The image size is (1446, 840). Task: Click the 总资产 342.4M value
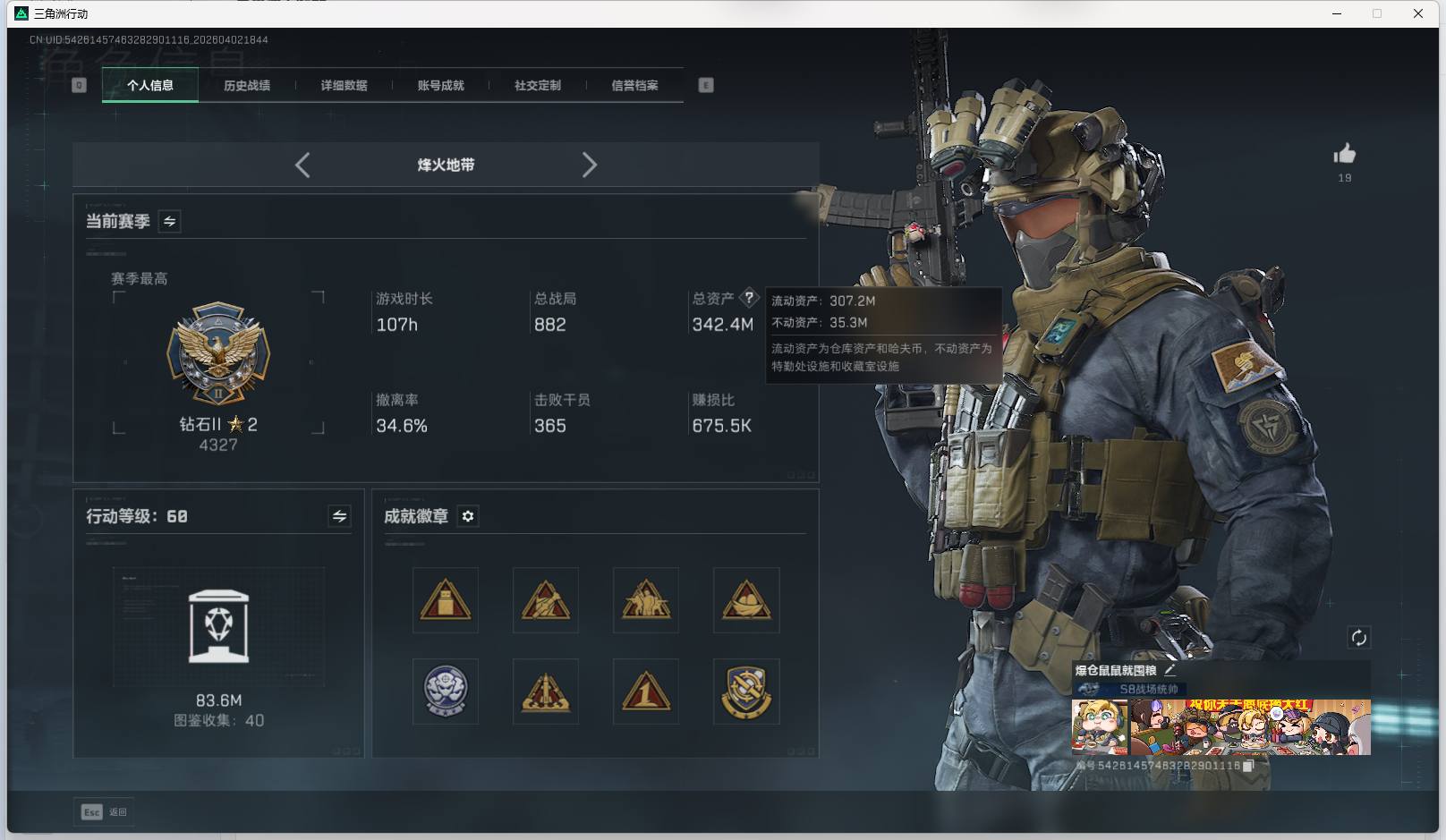pyautogui.click(x=723, y=325)
